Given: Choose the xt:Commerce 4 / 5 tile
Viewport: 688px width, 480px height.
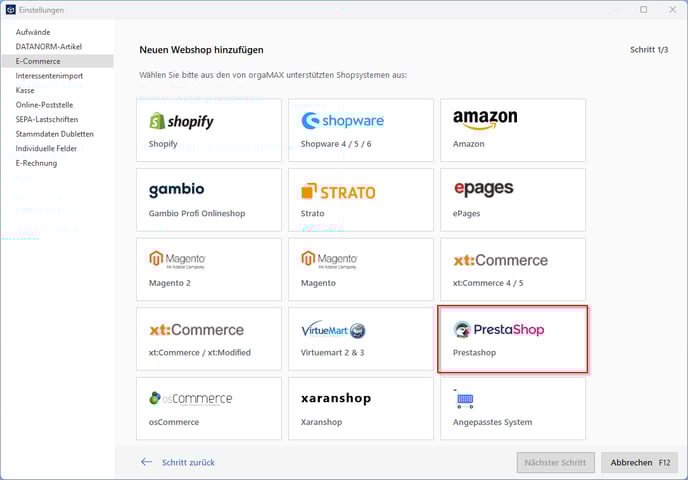Looking at the screenshot, I should click(513, 269).
